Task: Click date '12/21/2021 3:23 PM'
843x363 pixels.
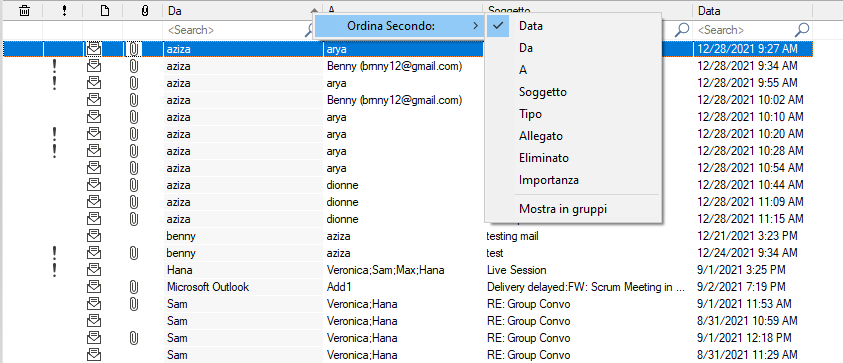Action: click(747, 236)
